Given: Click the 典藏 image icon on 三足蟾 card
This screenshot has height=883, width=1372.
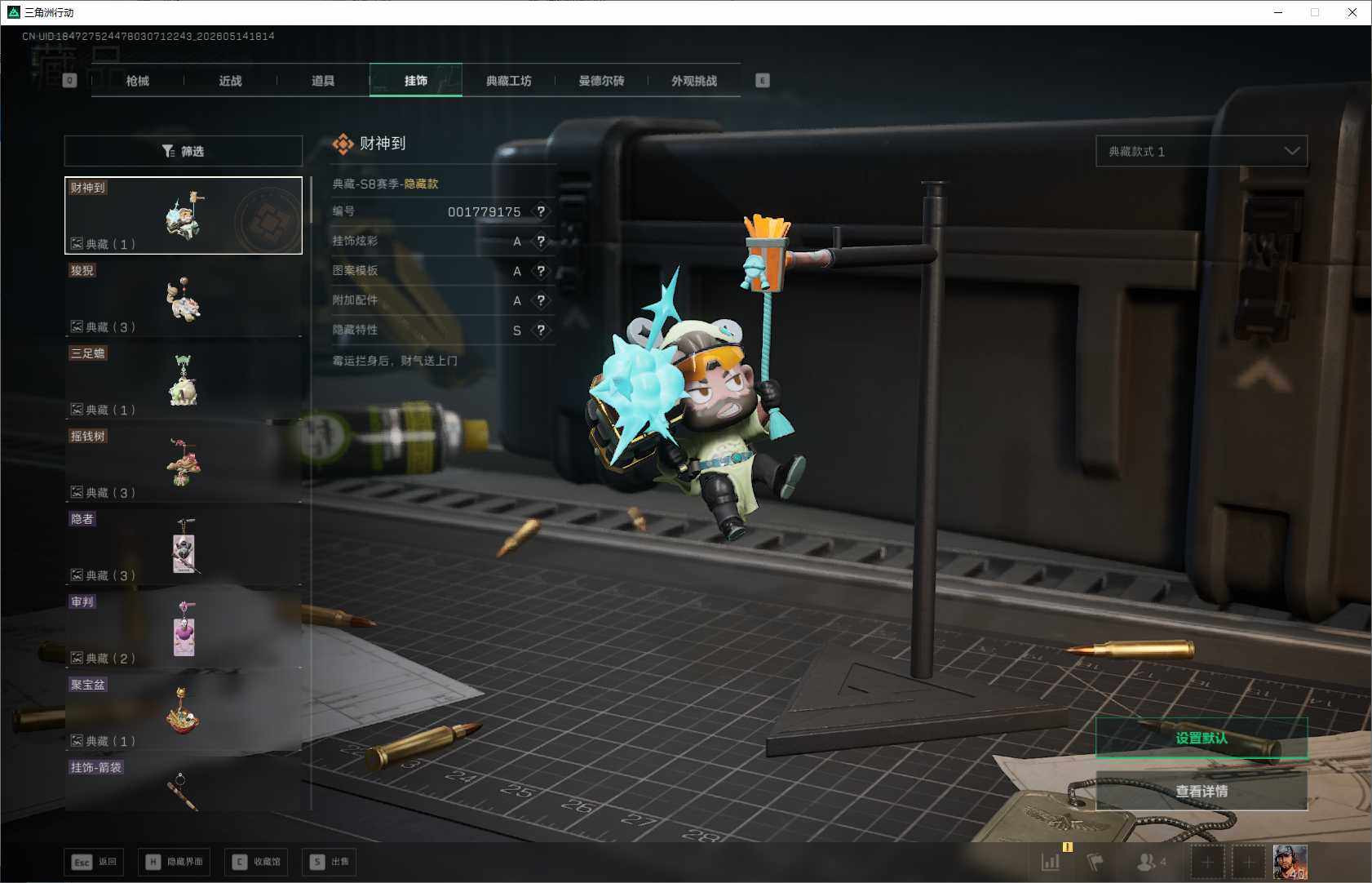Looking at the screenshot, I should click(77, 409).
